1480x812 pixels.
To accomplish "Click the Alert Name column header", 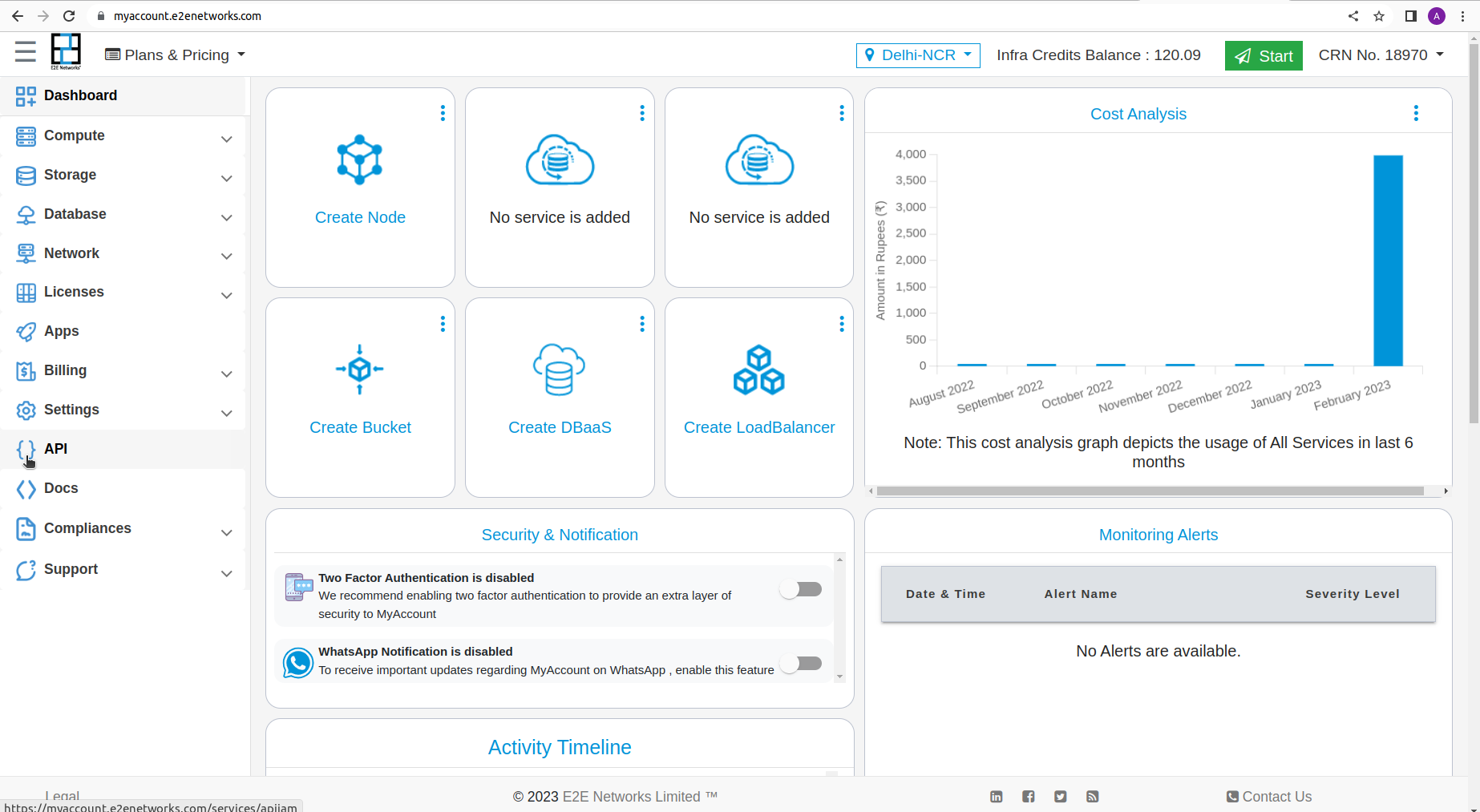I will point(1081,594).
